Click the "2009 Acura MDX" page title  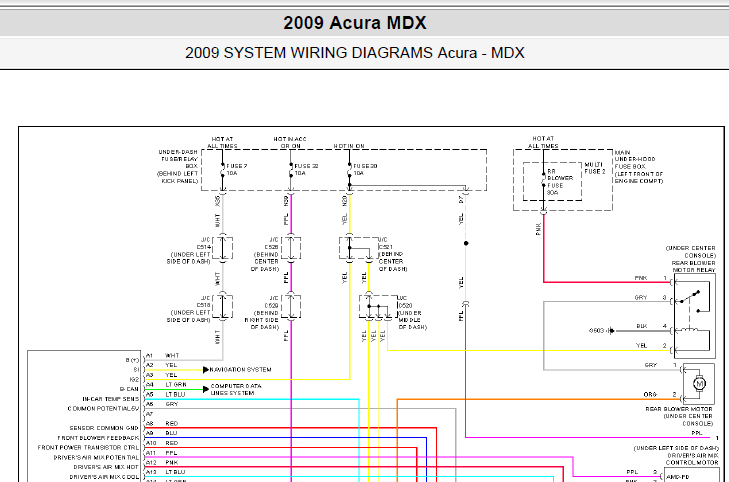pos(355,23)
